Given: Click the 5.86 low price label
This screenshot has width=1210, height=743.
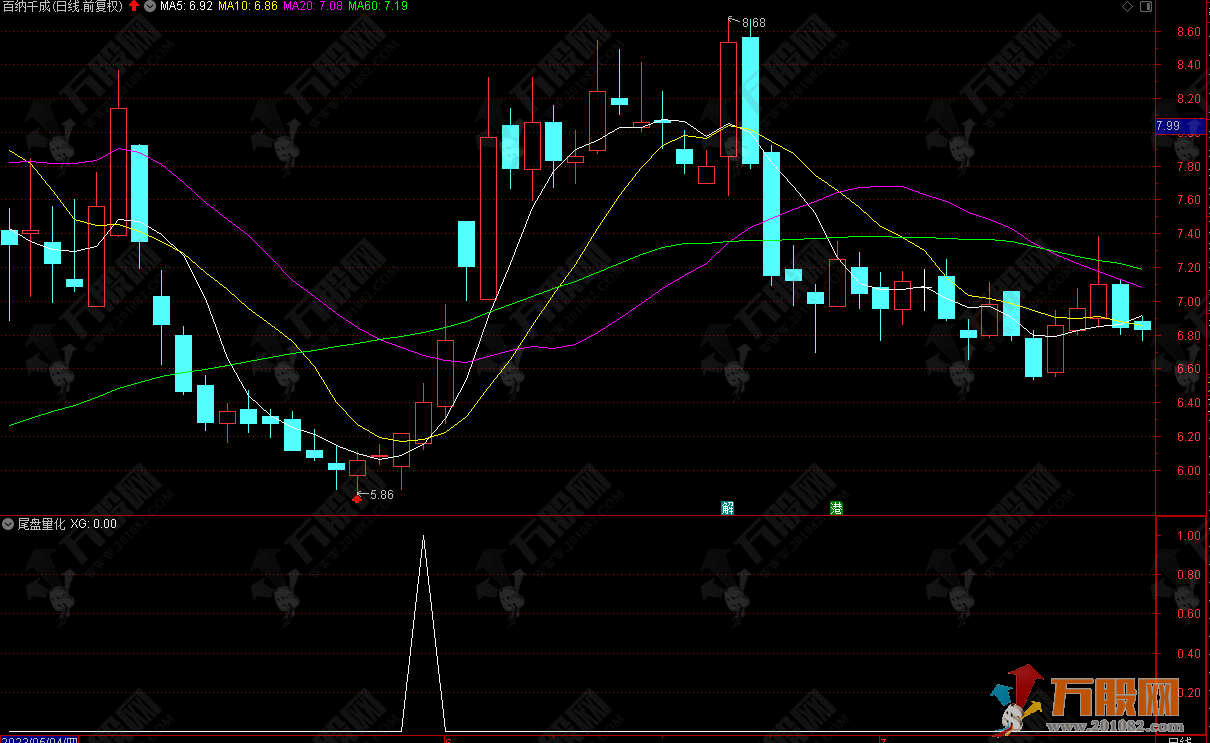Looking at the screenshot, I should [x=382, y=494].
